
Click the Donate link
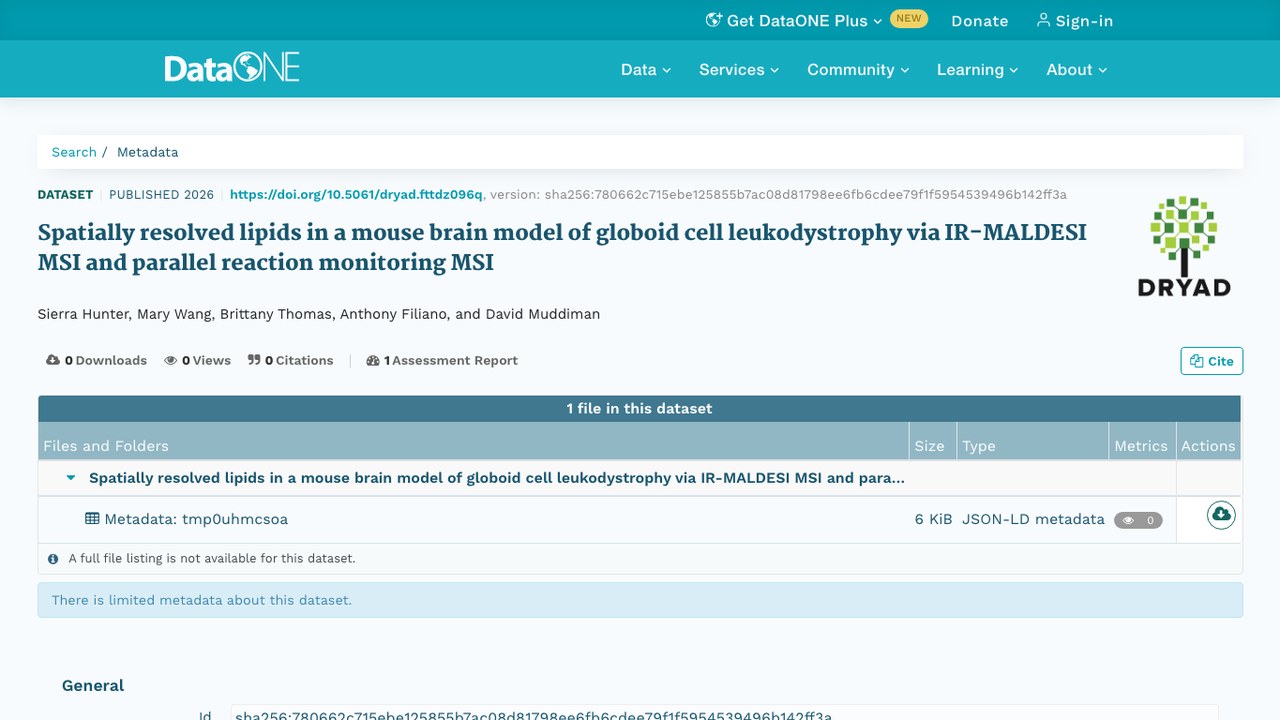(x=980, y=21)
